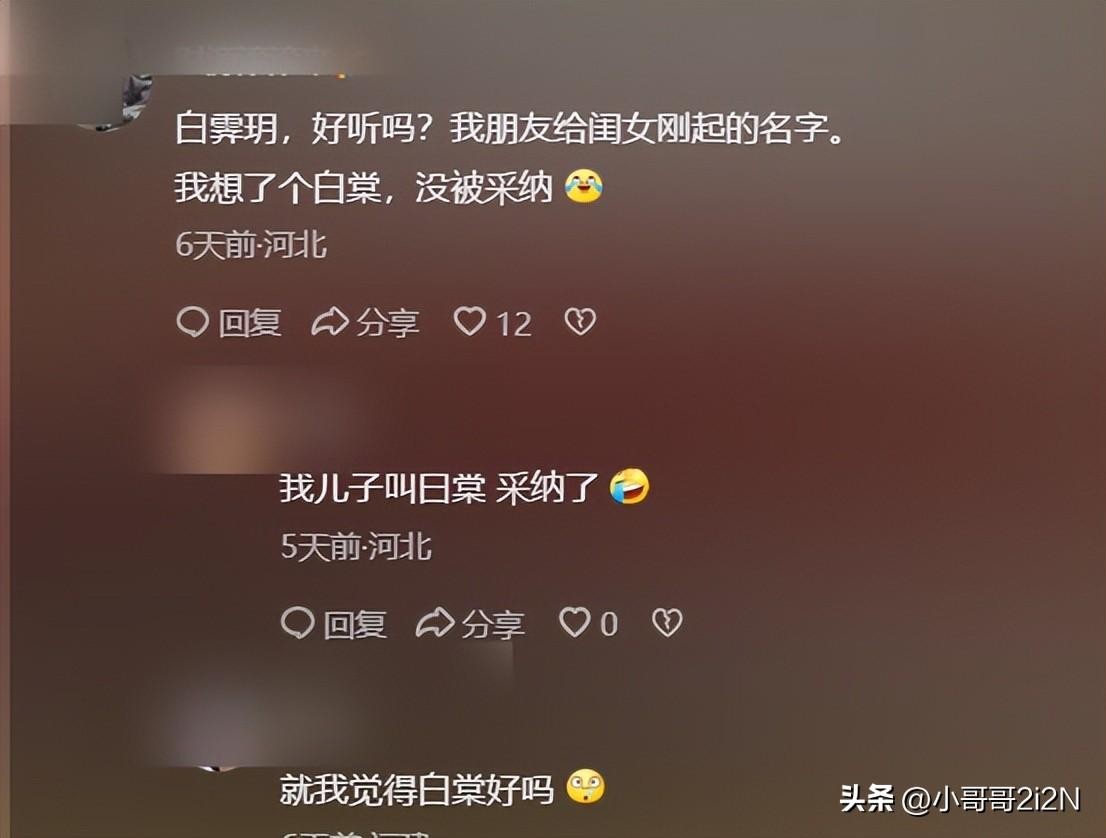The width and height of the screenshot is (1106, 838).
Task: Click 分享 label under 我儿子叫白棠 comment
Action: coord(492,624)
